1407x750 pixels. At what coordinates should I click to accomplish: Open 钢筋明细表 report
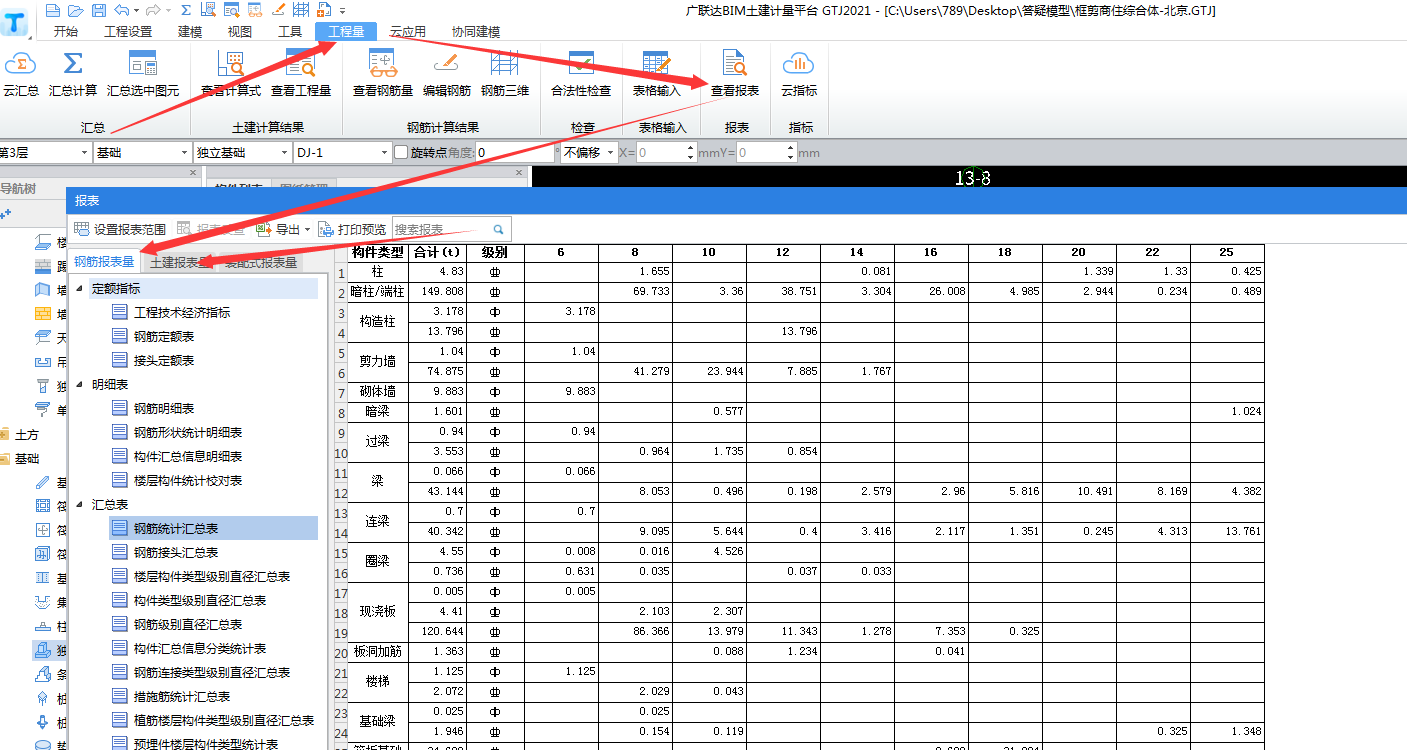(x=164, y=408)
